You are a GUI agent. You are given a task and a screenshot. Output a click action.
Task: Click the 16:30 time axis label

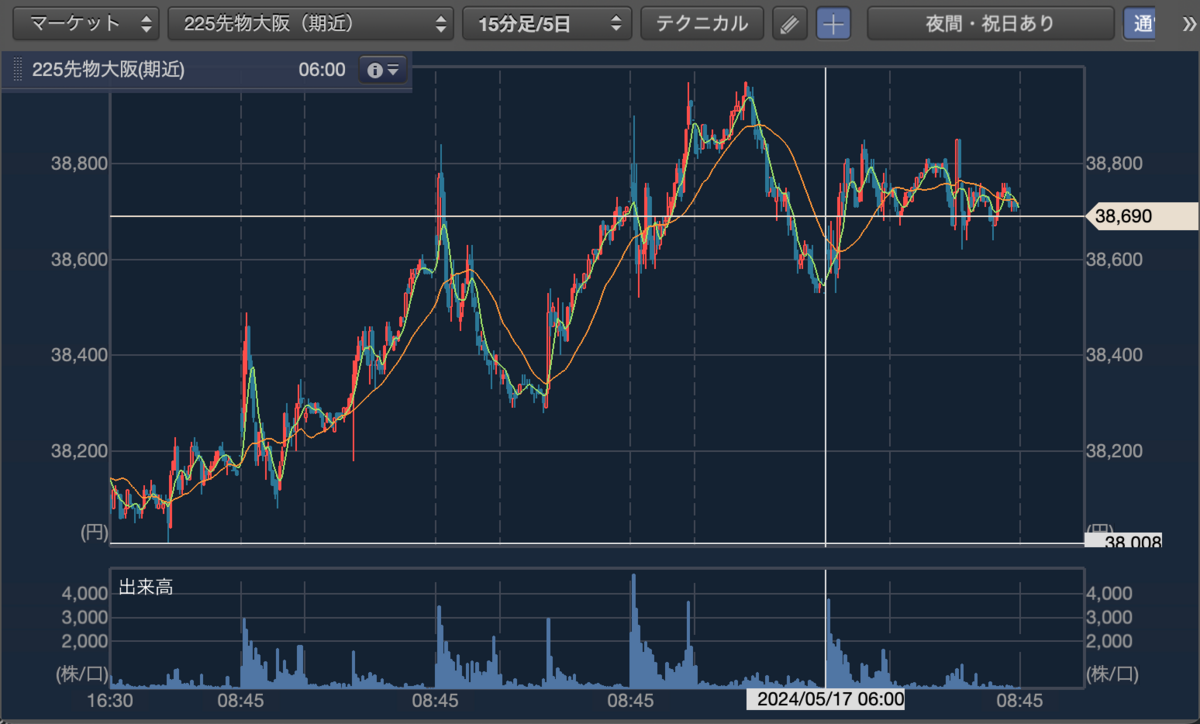click(112, 700)
